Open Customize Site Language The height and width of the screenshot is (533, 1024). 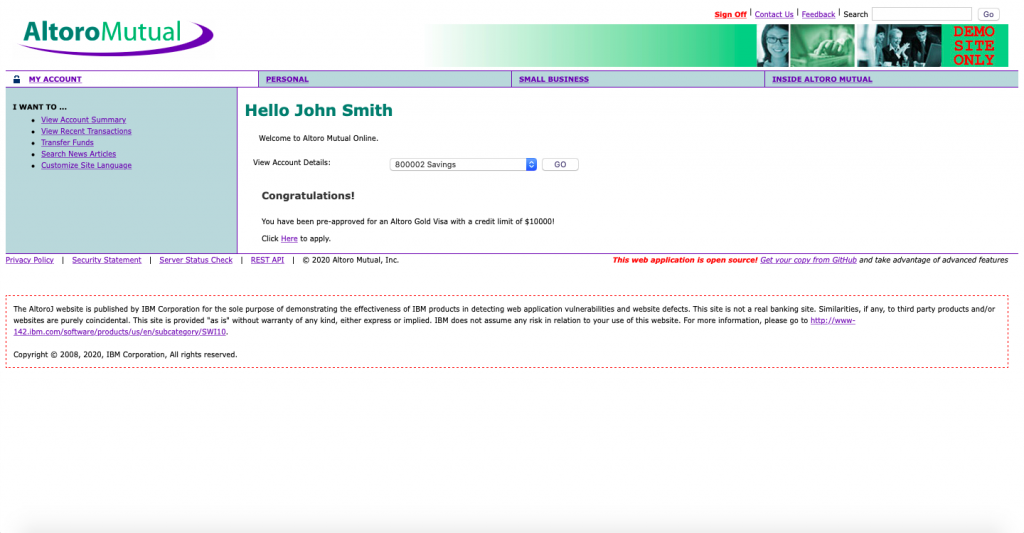coord(86,165)
